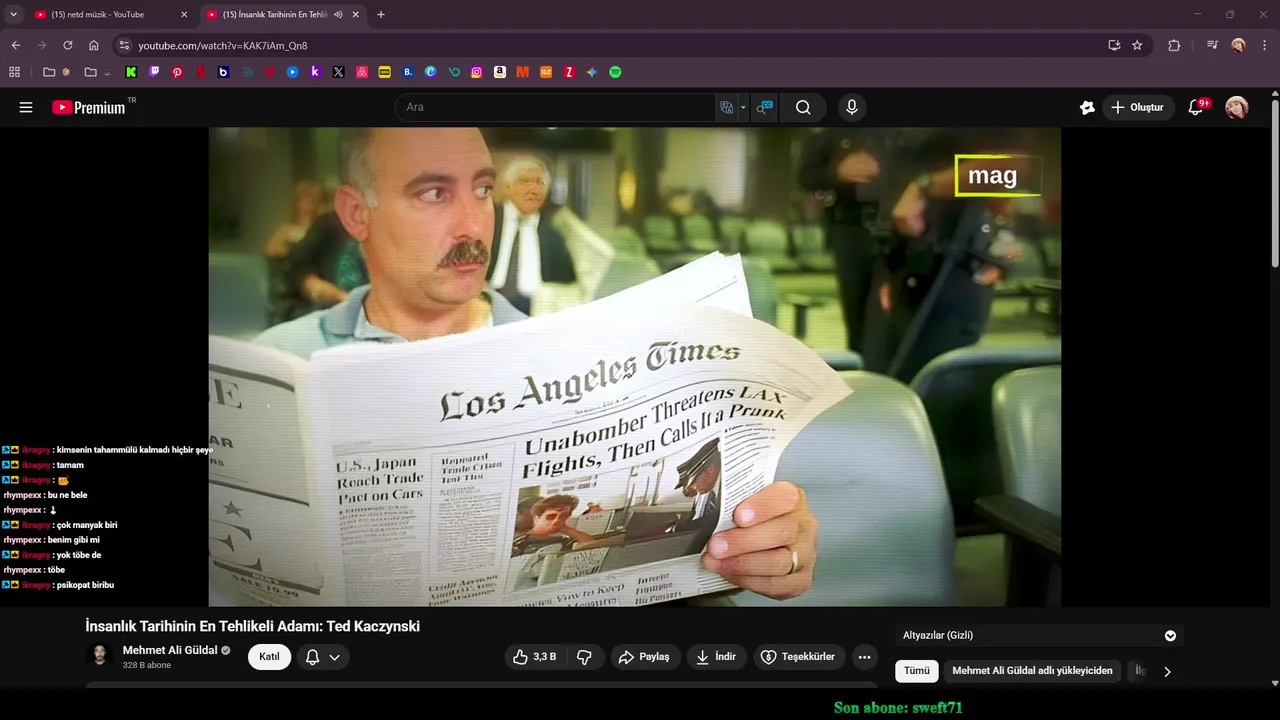Like the video (3,3 B)

click(535, 657)
